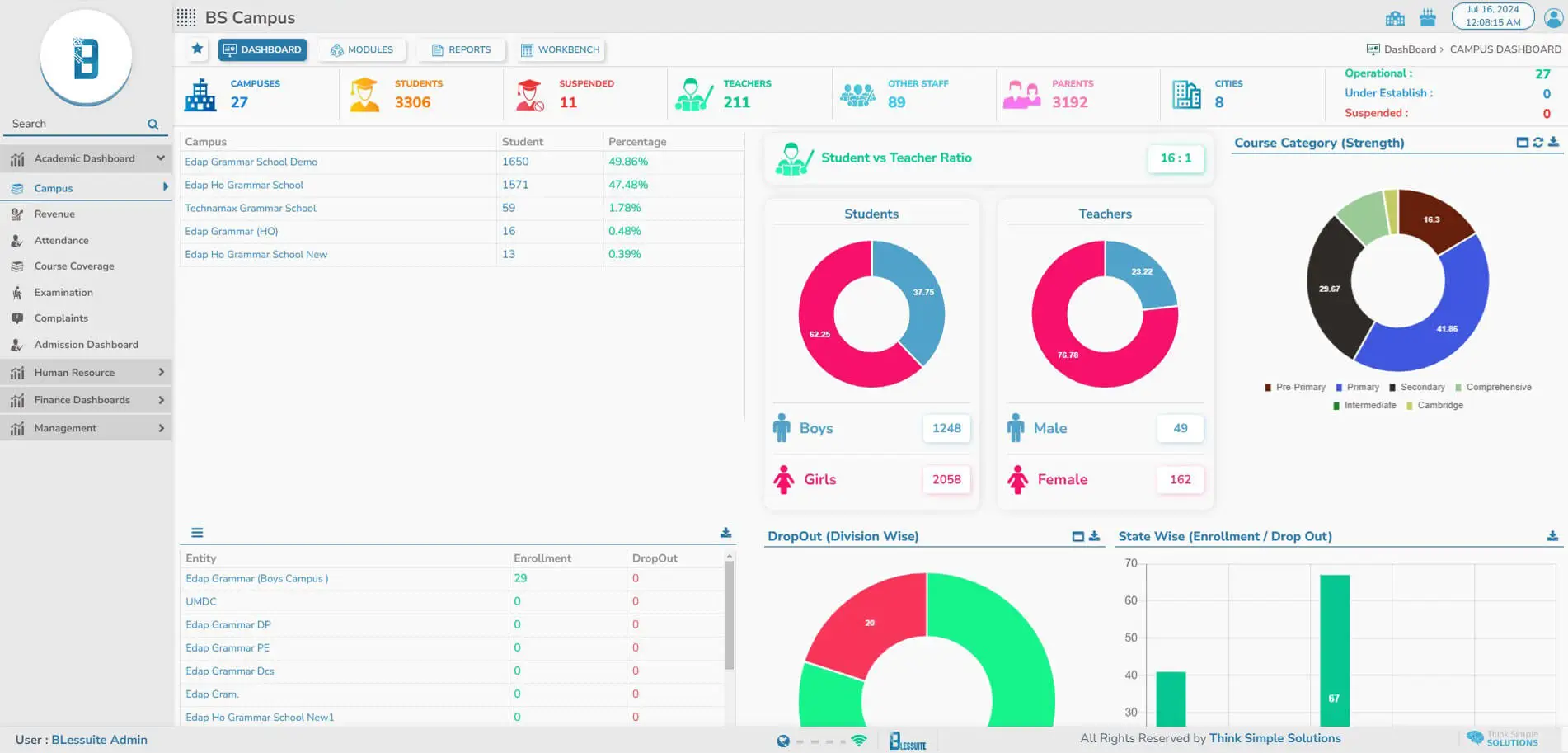
Task: Download the Course Category chart
Action: (1553, 142)
